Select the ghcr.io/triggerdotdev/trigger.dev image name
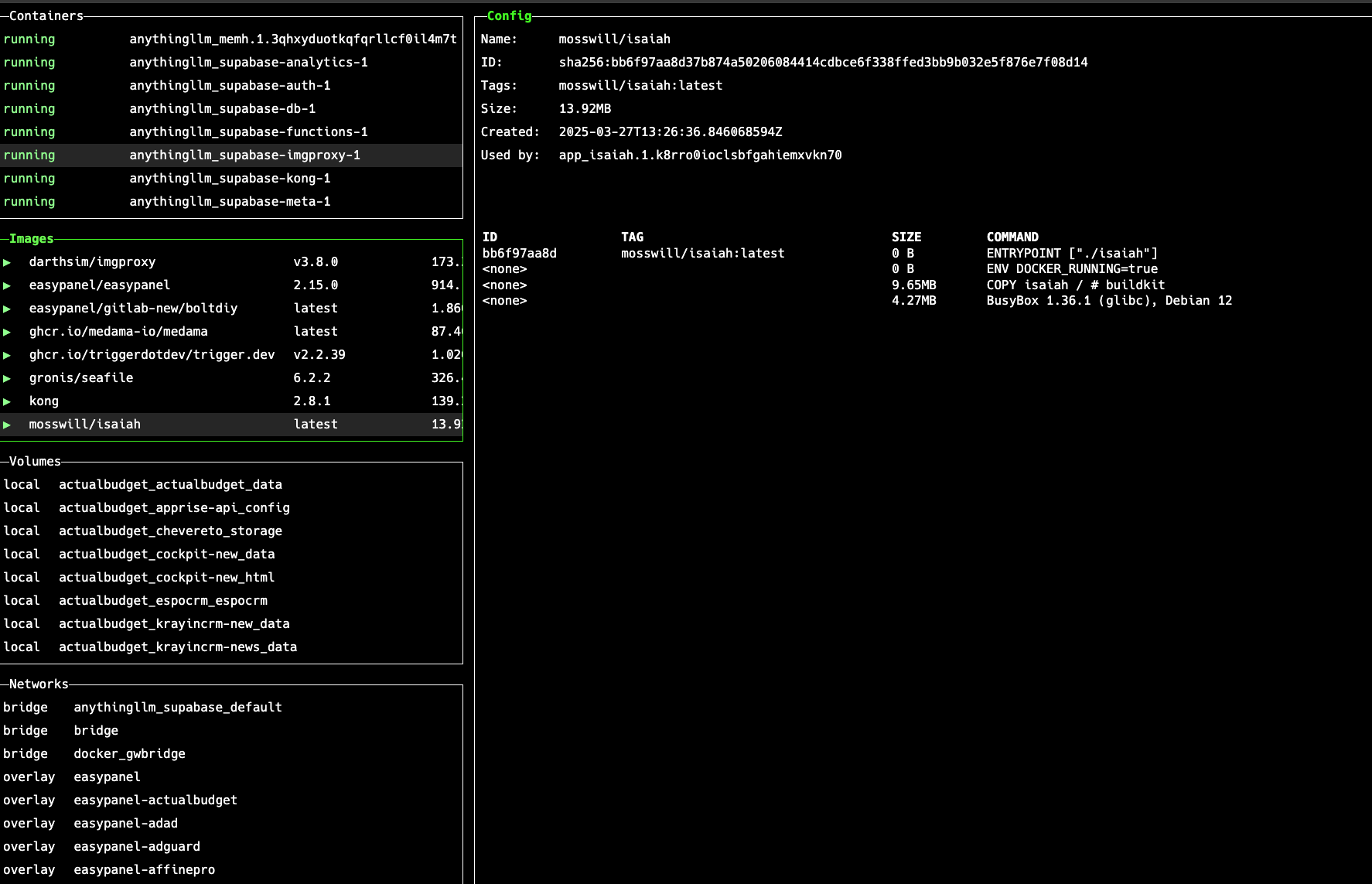 coord(152,355)
